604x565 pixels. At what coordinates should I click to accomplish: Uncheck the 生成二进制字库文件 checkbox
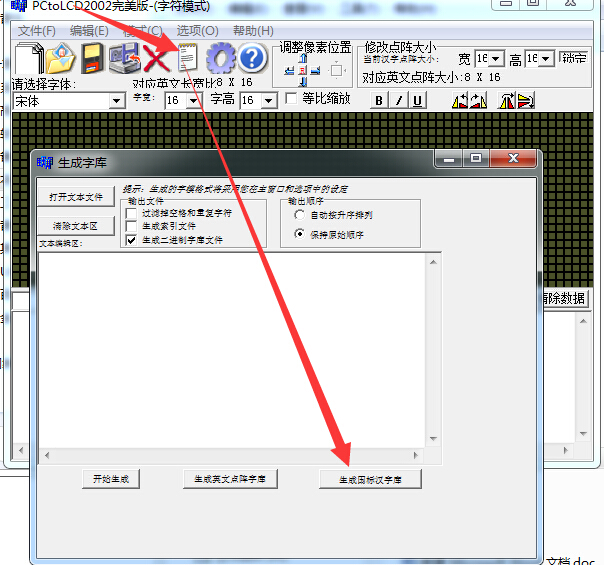click(x=132, y=240)
